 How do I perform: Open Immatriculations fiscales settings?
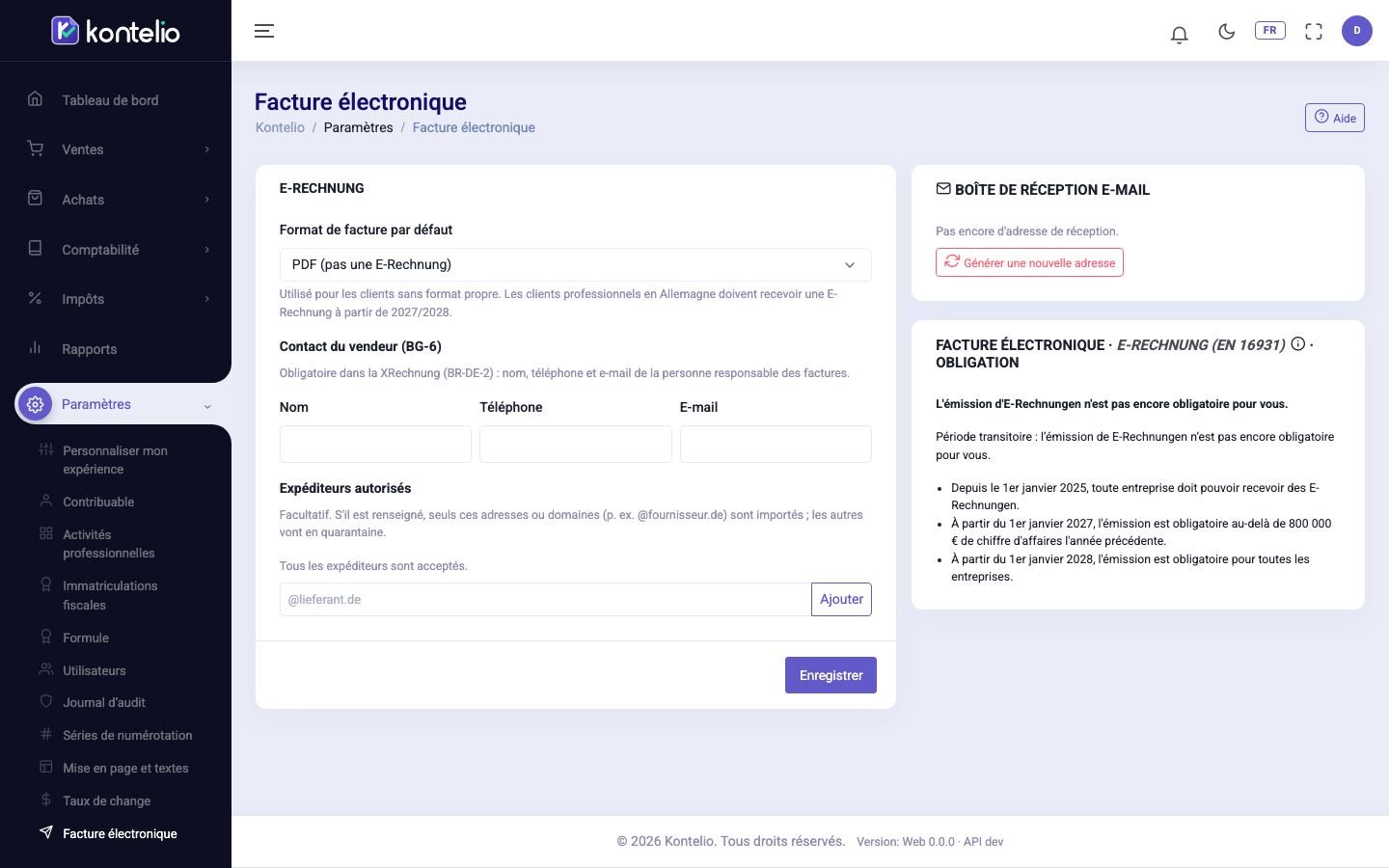point(110,595)
